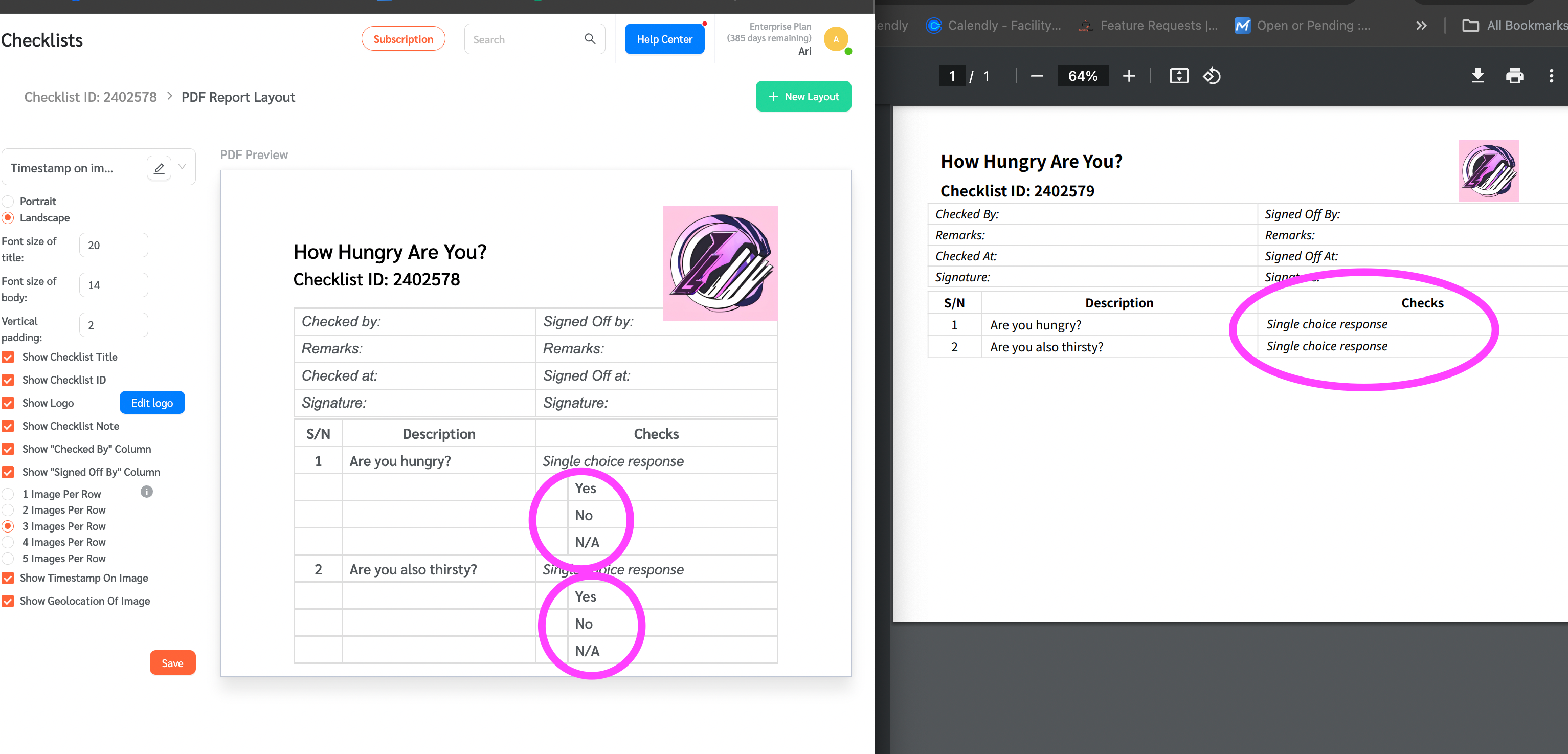Click the Help Center button icon
Image resolution: width=1568 pixels, height=754 pixels.
click(x=665, y=39)
